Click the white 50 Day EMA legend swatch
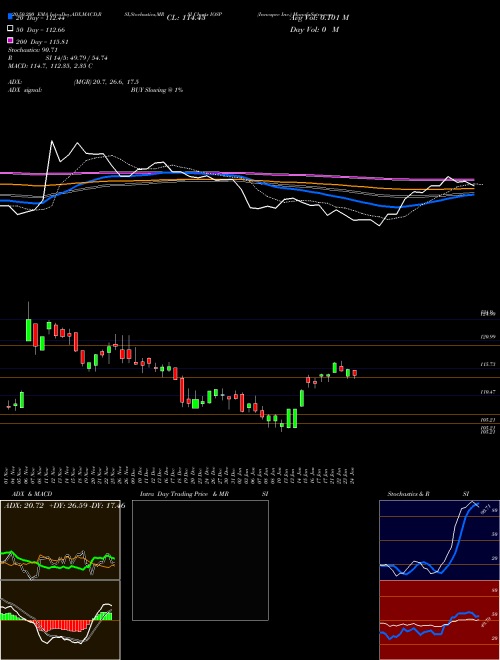The width and height of the screenshot is (500, 660). point(11,29)
